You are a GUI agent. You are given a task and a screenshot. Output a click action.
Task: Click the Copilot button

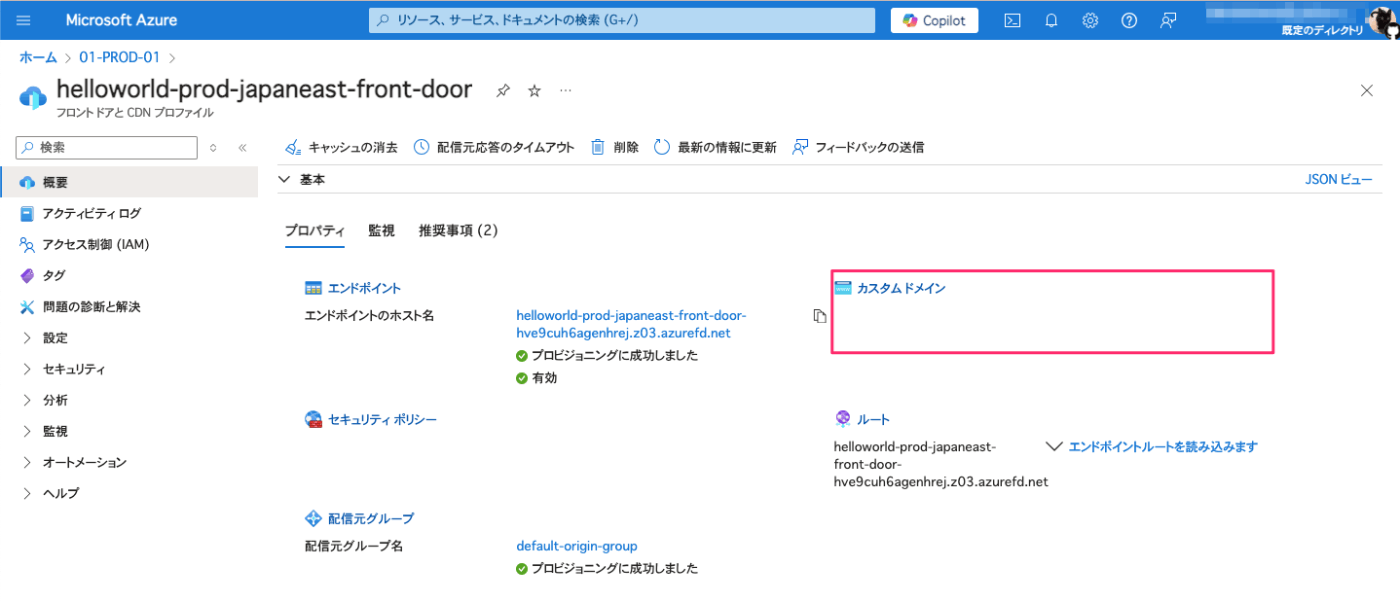pyautogui.click(x=934, y=20)
